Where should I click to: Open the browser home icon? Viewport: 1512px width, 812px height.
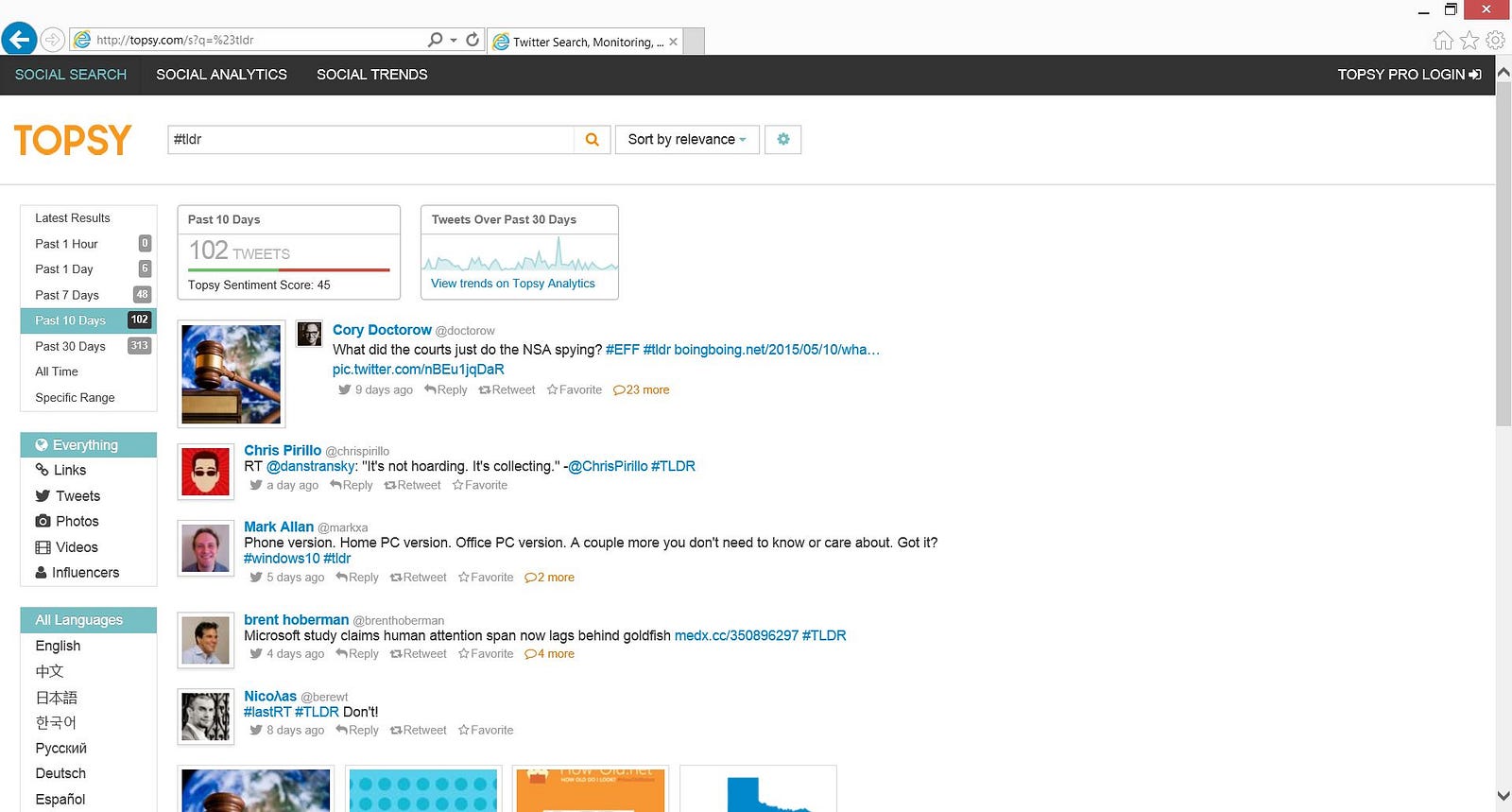(1443, 40)
